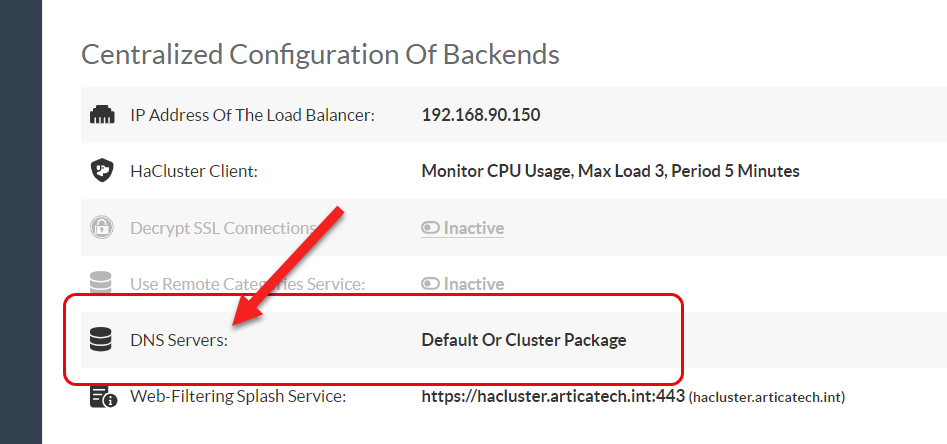Edit the Monitor CPU Usage setting value
This screenshot has width=947, height=444.
(x=610, y=171)
